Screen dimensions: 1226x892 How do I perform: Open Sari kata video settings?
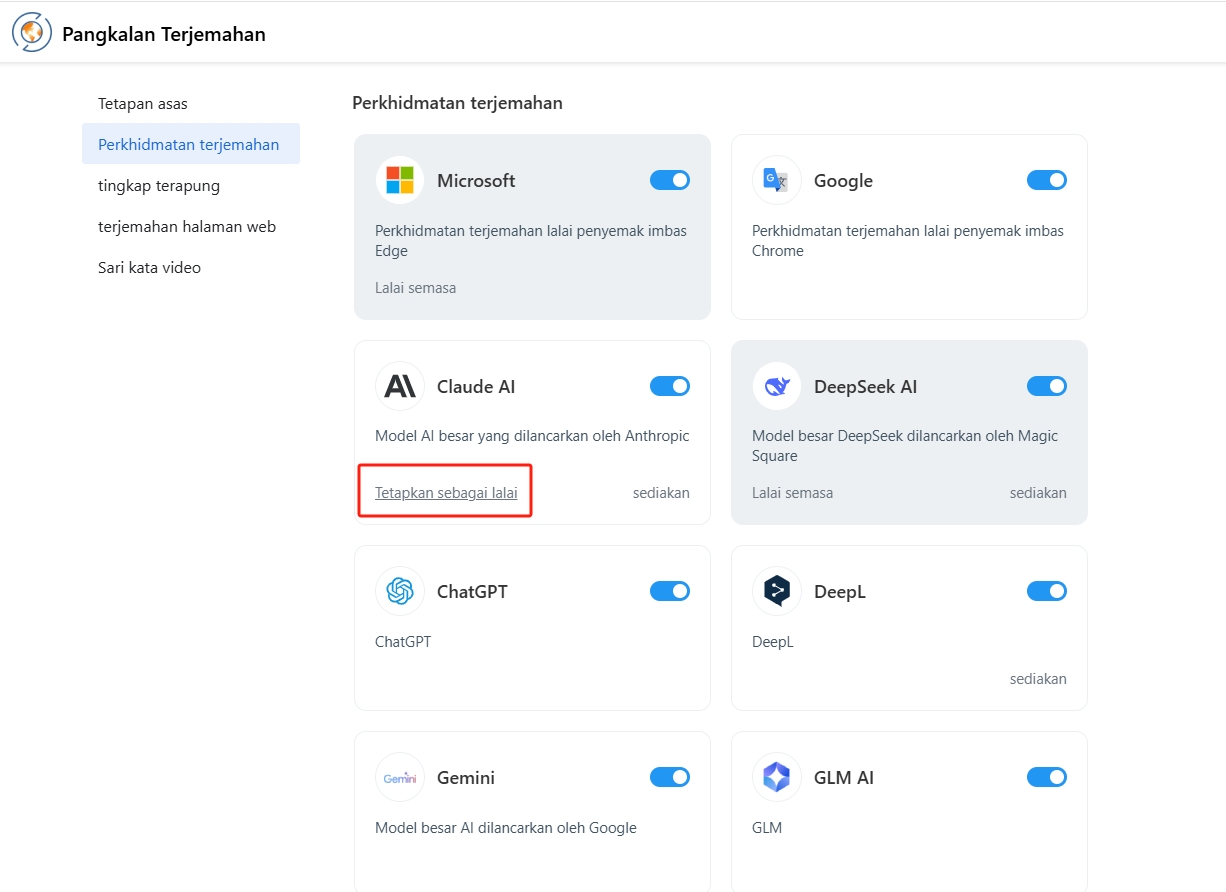[x=191, y=267]
